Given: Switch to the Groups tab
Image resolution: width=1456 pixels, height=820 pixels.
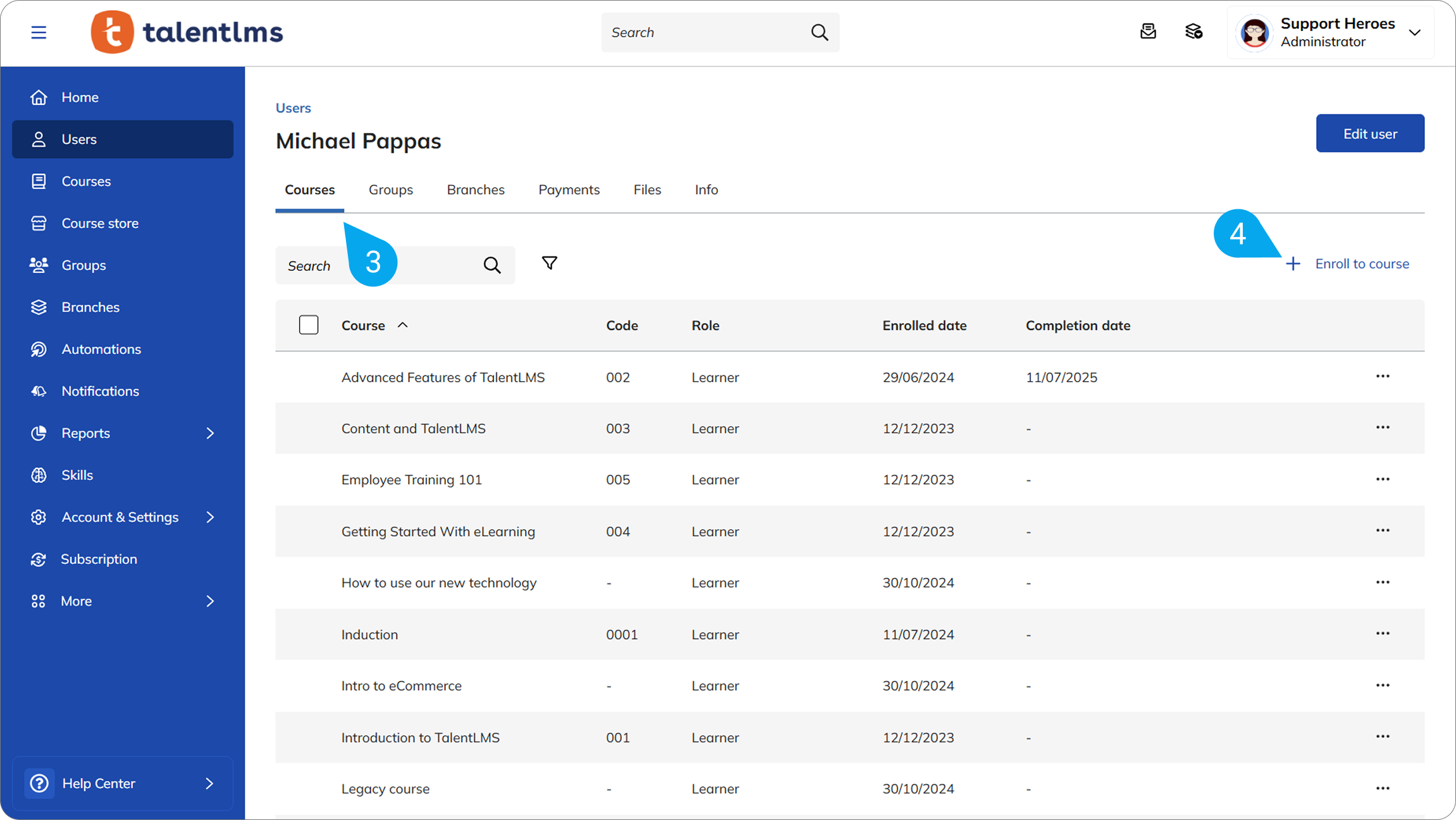Looking at the screenshot, I should [x=390, y=190].
